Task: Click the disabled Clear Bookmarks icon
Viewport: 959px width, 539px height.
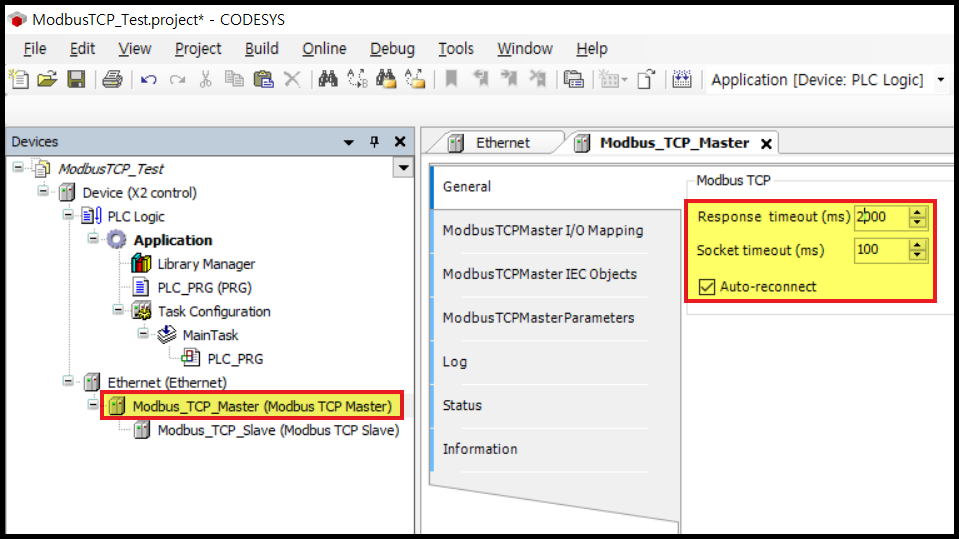Action: pos(538,79)
